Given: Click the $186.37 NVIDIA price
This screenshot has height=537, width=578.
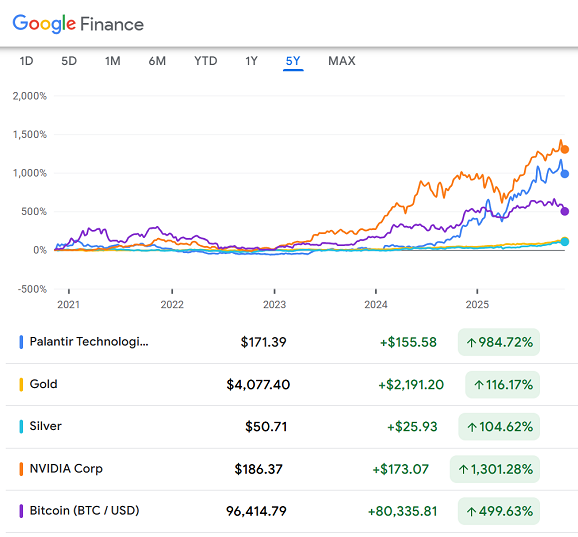Looking at the screenshot, I should click(x=258, y=469).
